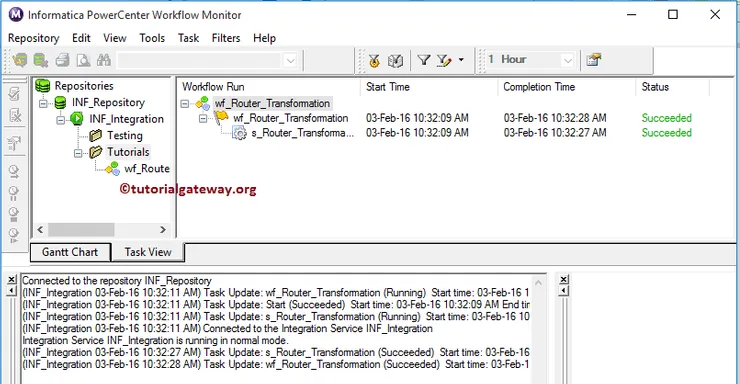740x384 pixels.
Task: Collapse the Tutorials folder node
Action: pos(78,153)
